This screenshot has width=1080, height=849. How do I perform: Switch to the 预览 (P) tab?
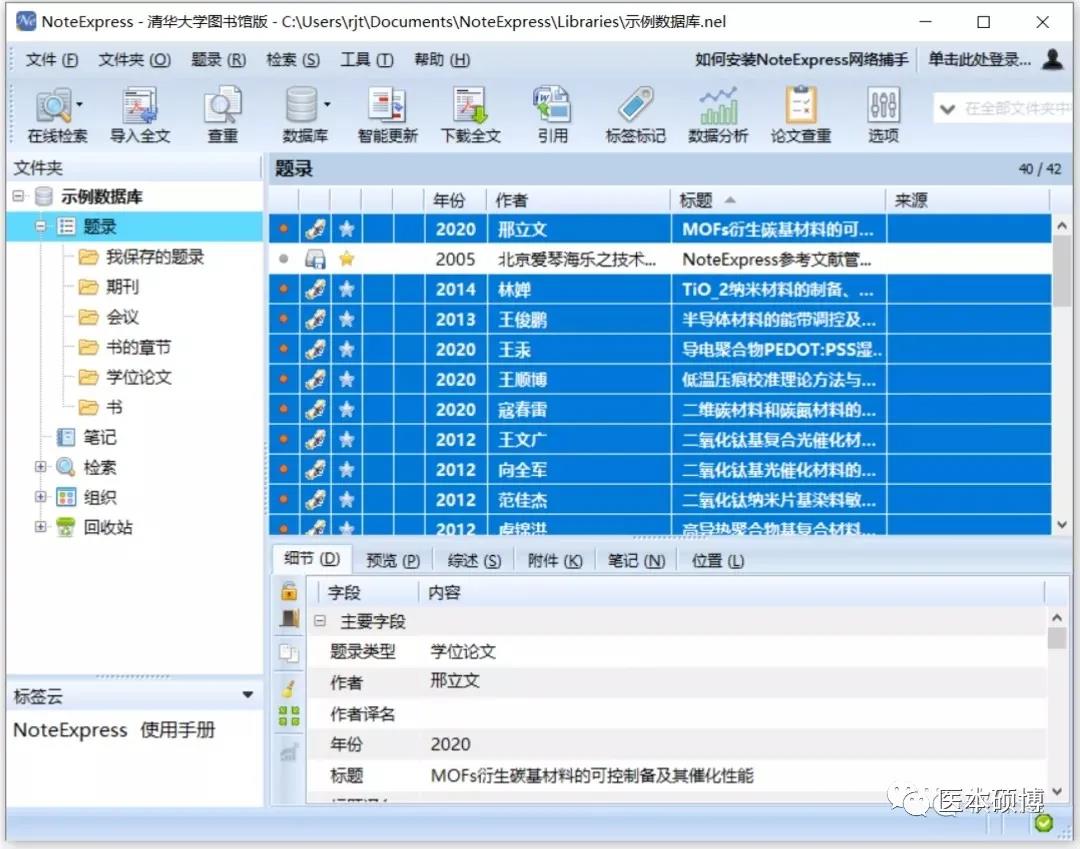pyautogui.click(x=393, y=560)
